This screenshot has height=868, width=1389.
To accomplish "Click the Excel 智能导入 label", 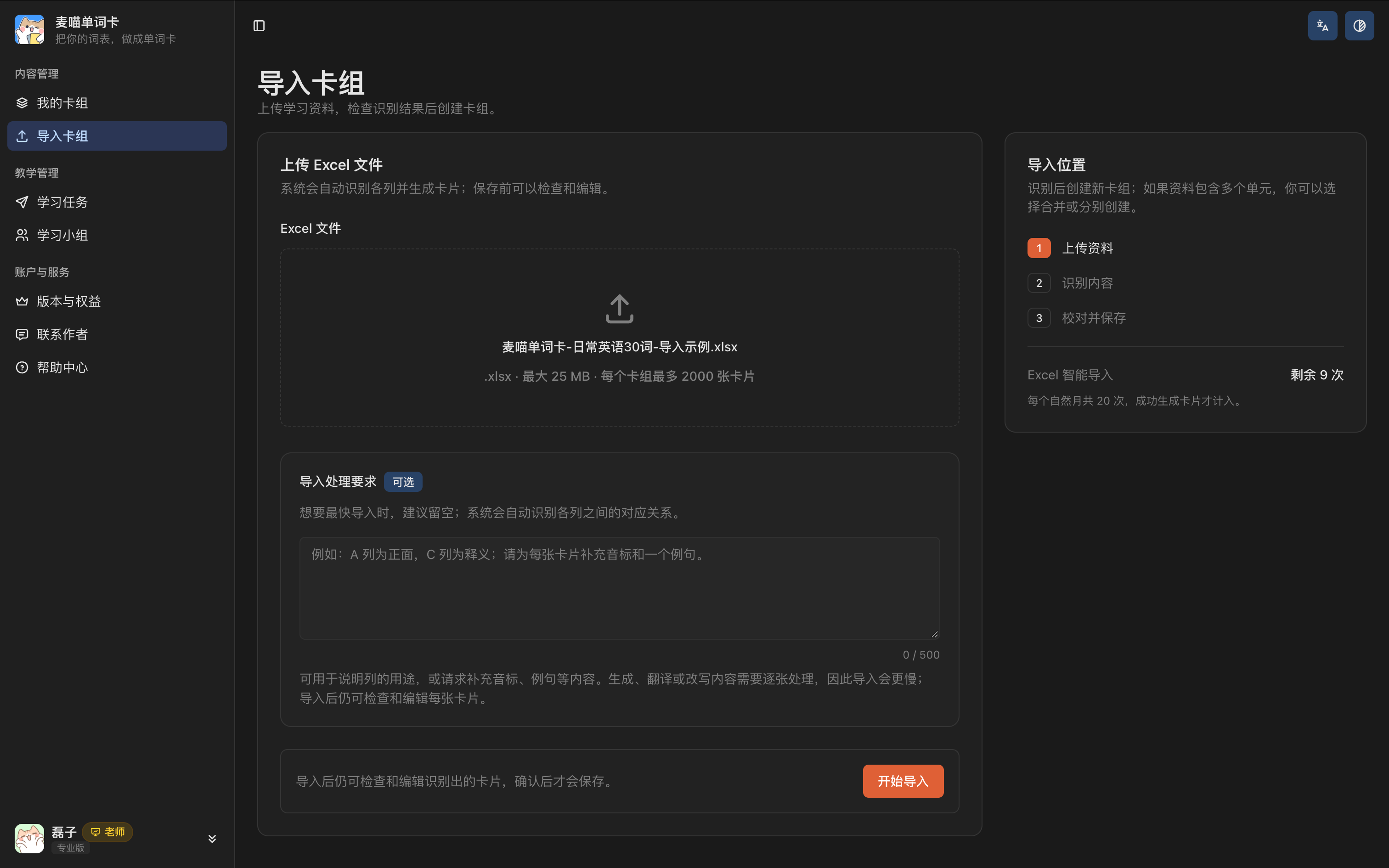I will [x=1070, y=375].
